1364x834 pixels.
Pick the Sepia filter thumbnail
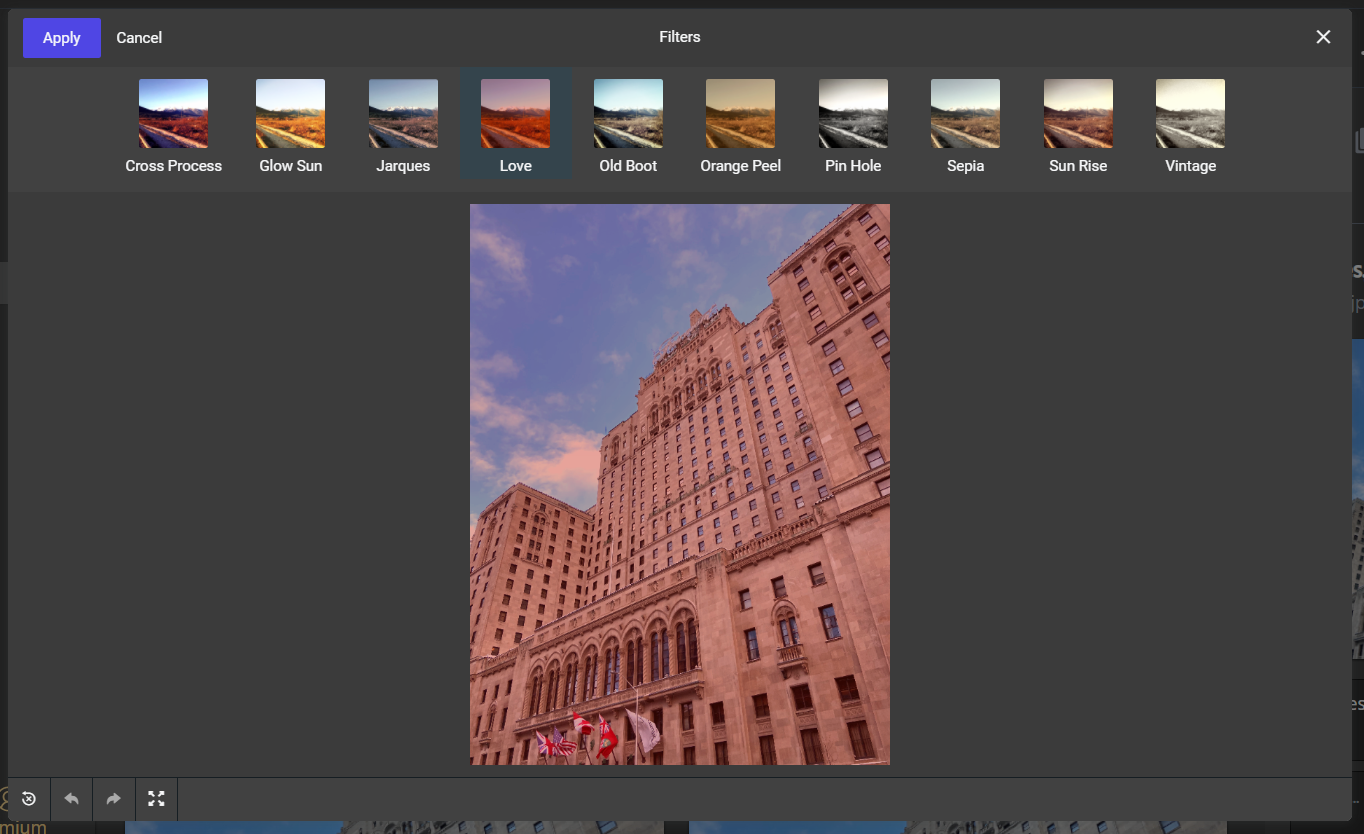point(965,114)
